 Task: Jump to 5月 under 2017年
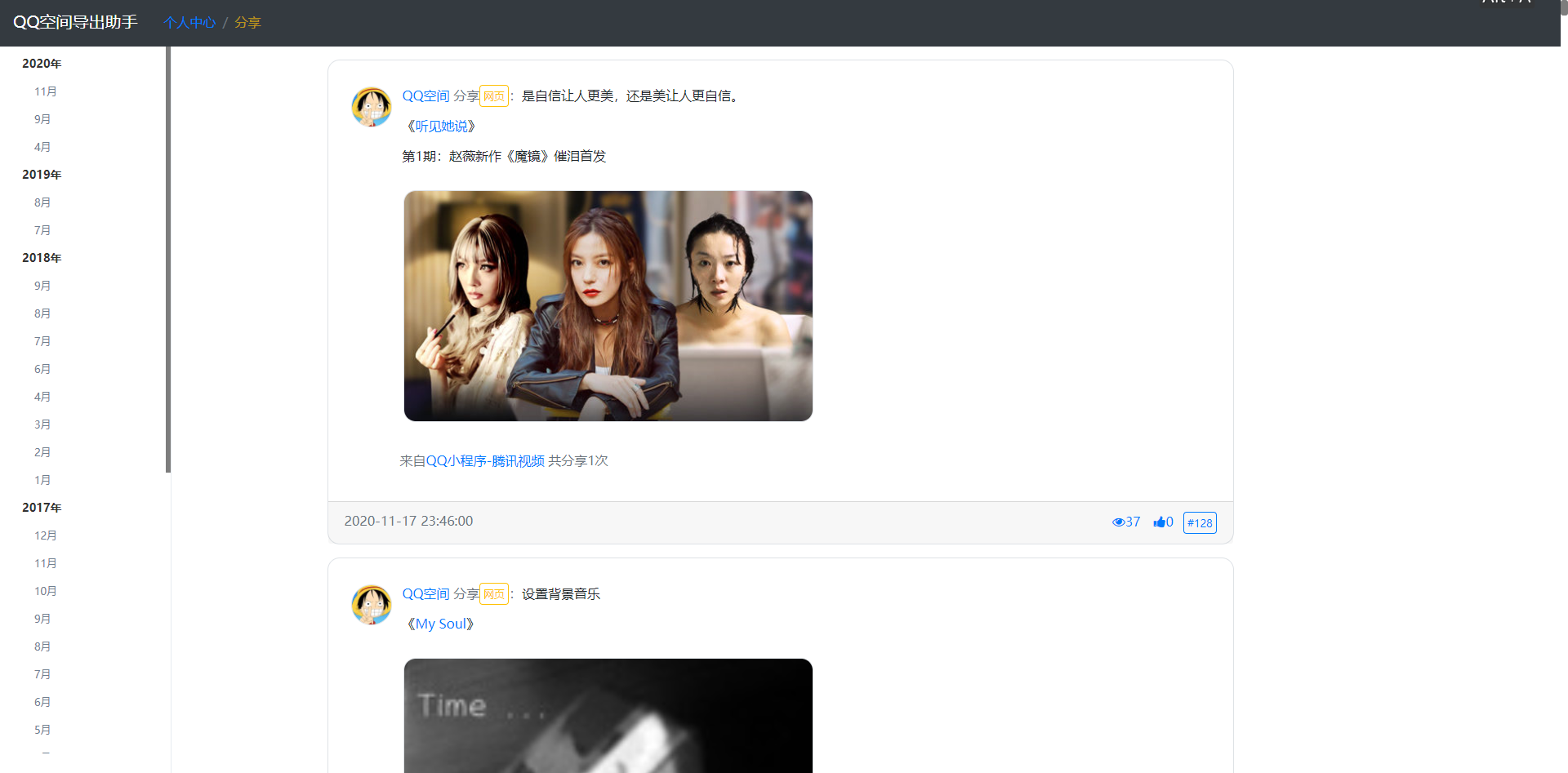[x=42, y=730]
